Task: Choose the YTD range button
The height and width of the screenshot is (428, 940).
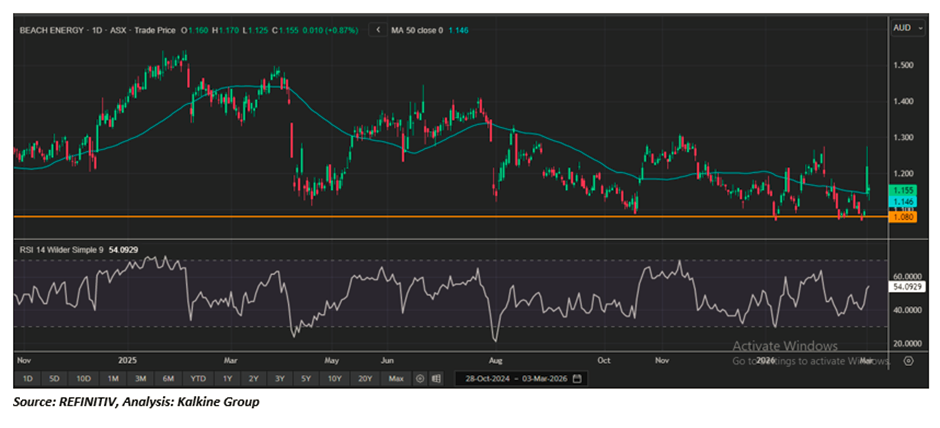Action: [199, 379]
